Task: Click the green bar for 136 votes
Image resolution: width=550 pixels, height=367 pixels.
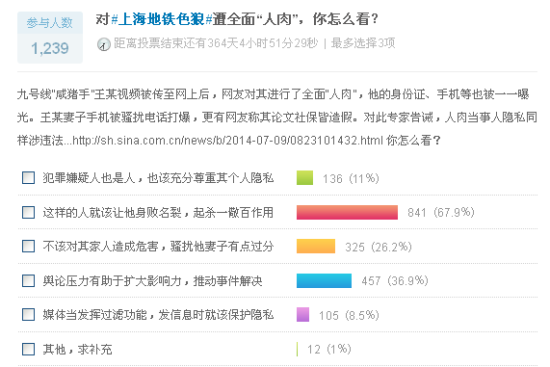Action: [x=305, y=178]
